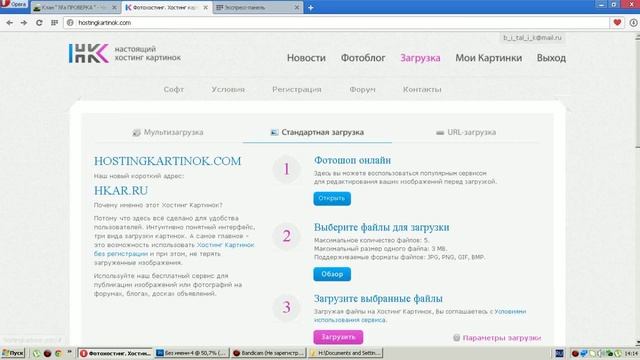Switch to Documents and Settings folder taskbar window

346,353
